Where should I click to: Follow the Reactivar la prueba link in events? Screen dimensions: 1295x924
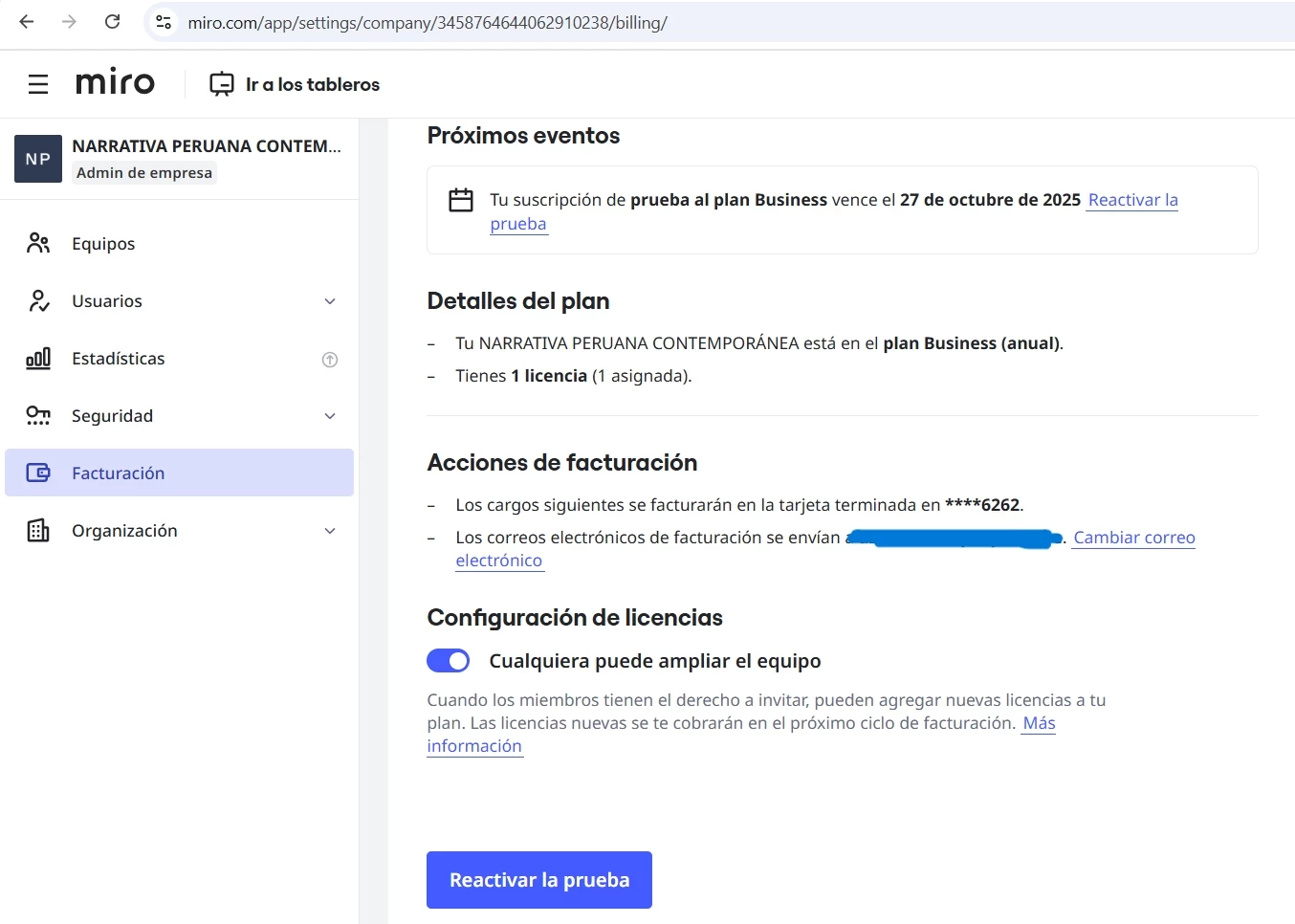click(x=1132, y=200)
